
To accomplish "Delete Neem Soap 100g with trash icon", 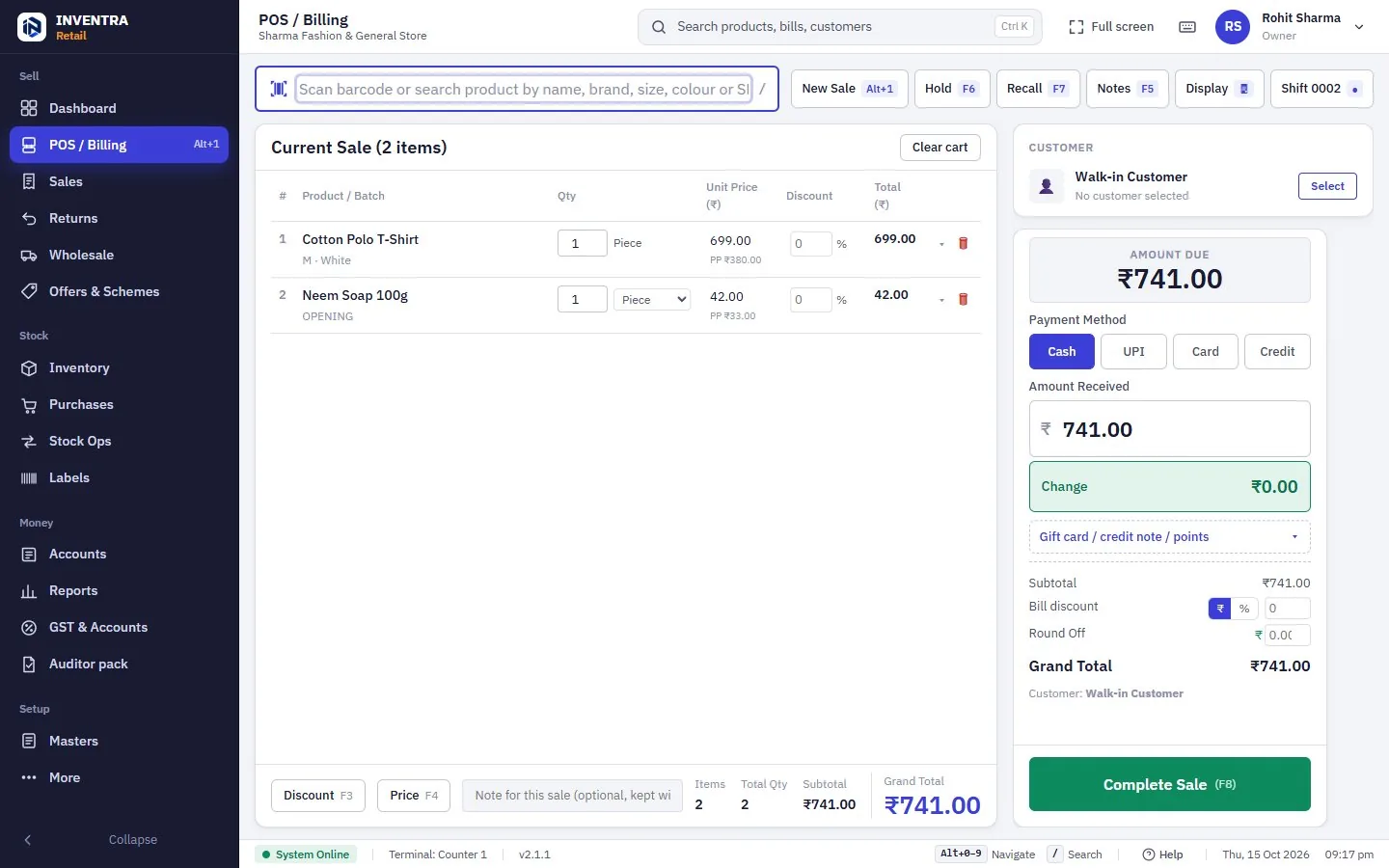I will click(963, 299).
